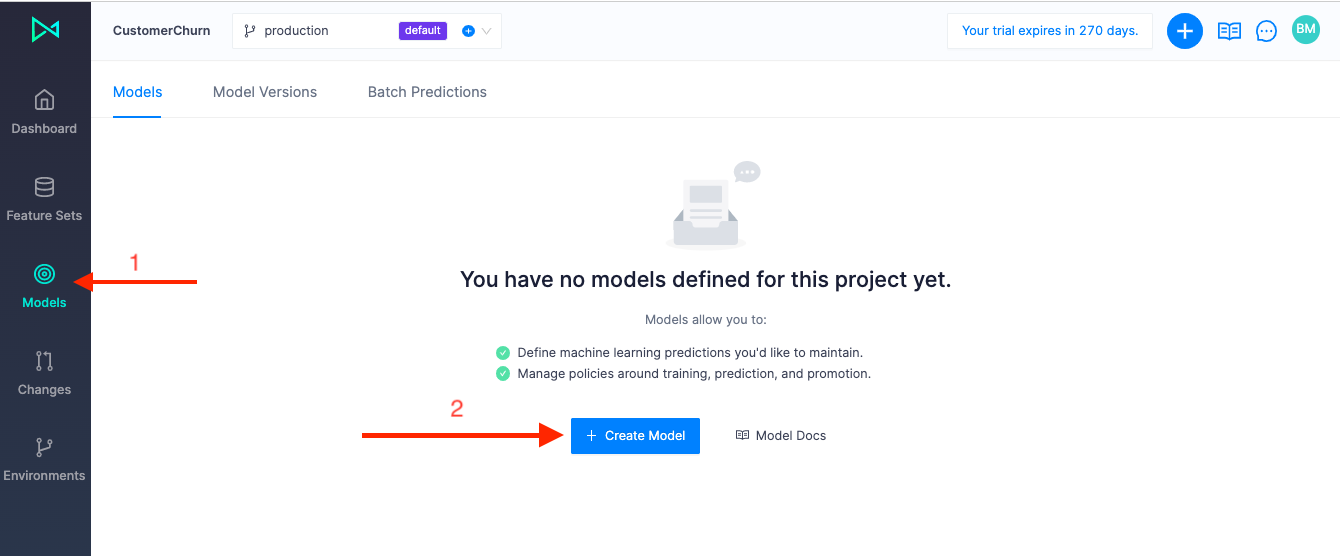Switch to the Batch Predictions tab
Image resolution: width=1340 pixels, height=556 pixels.
(x=427, y=92)
